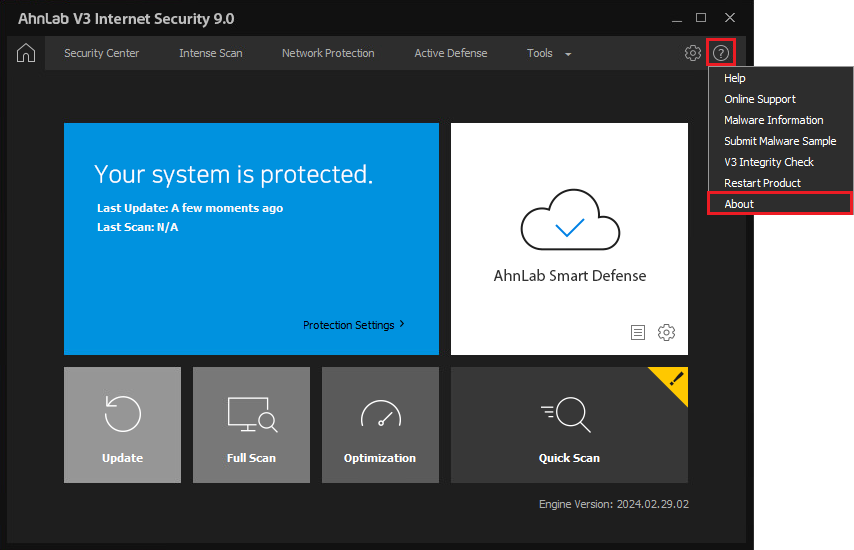
Task: Expand the Tools dropdown menu
Action: (549, 53)
